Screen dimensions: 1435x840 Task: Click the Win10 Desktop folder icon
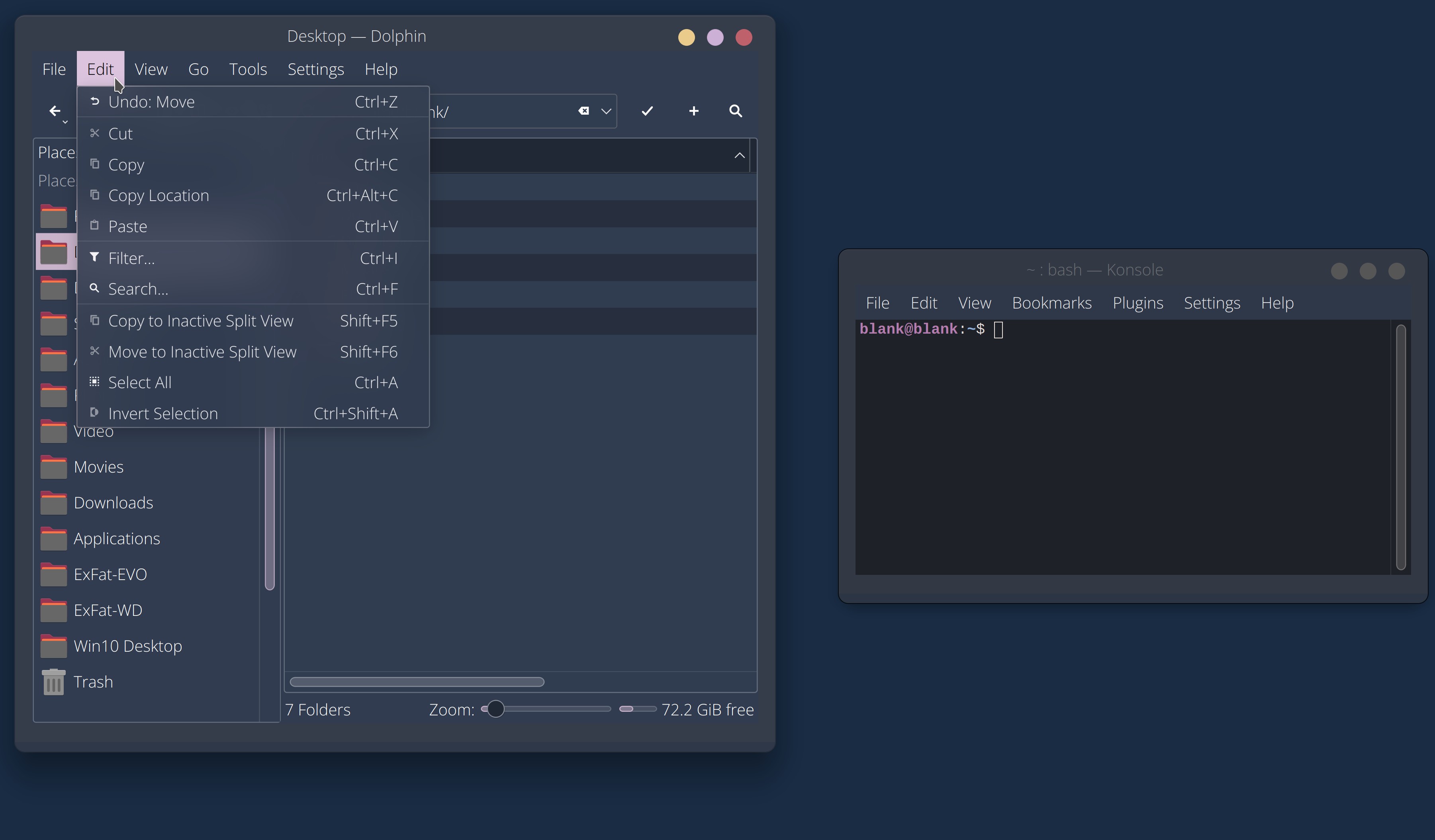(53, 647)
